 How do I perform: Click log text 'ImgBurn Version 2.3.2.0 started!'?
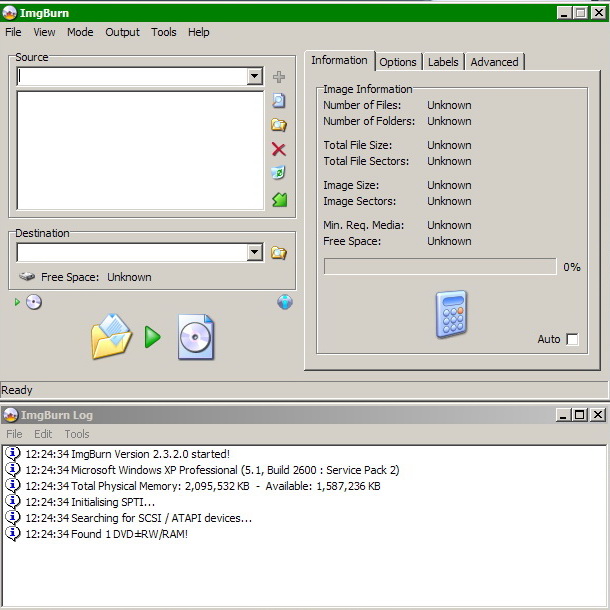coord(151,454)
